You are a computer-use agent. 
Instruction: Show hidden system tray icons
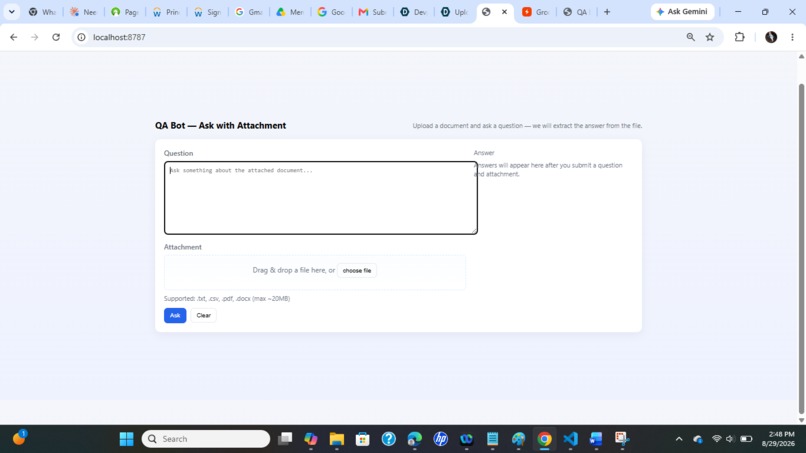(679, 439)
